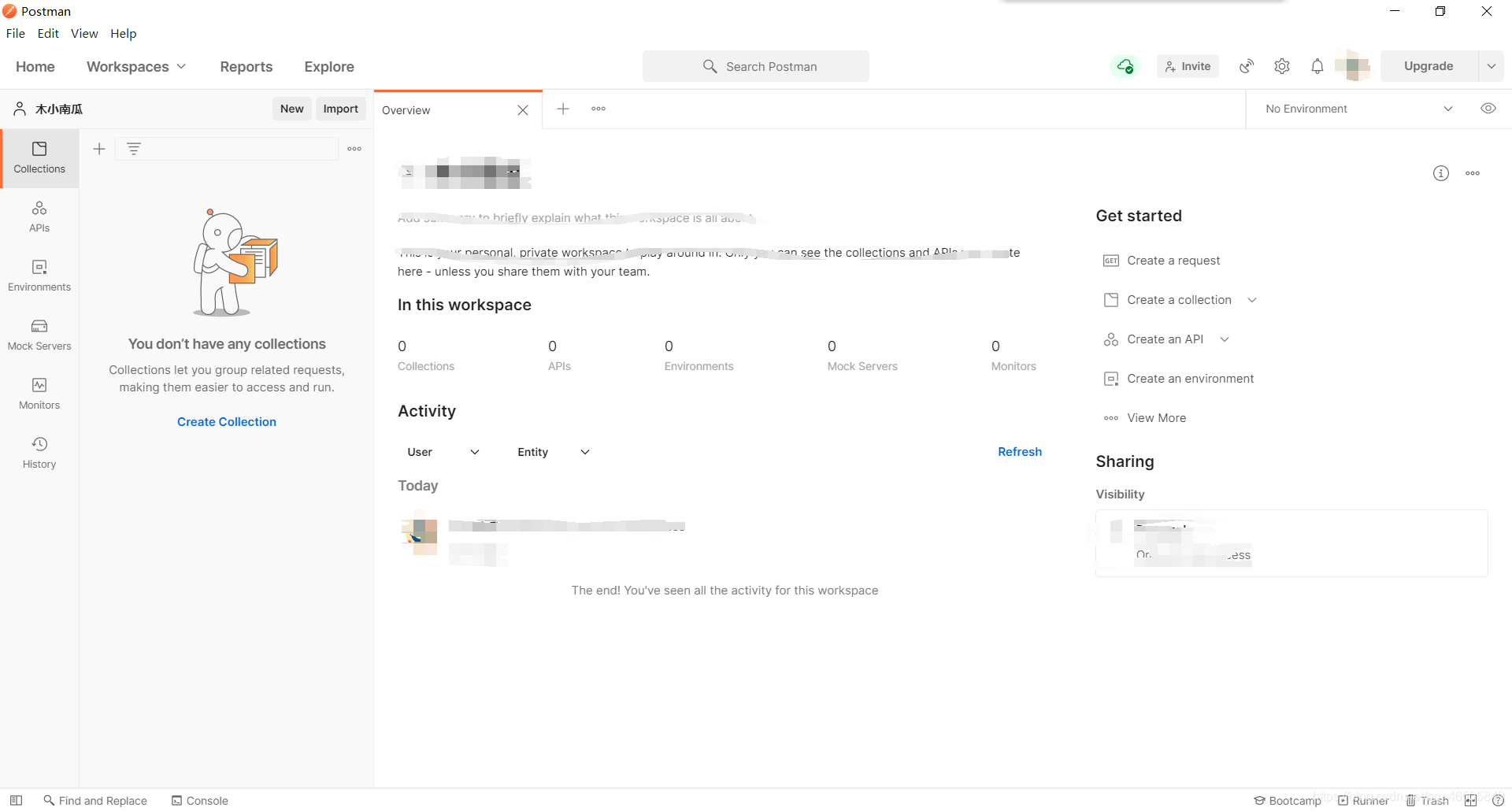Open workspace three-dot actions menu
Screen dimensions: 1512x811
tap(1473, 173)
